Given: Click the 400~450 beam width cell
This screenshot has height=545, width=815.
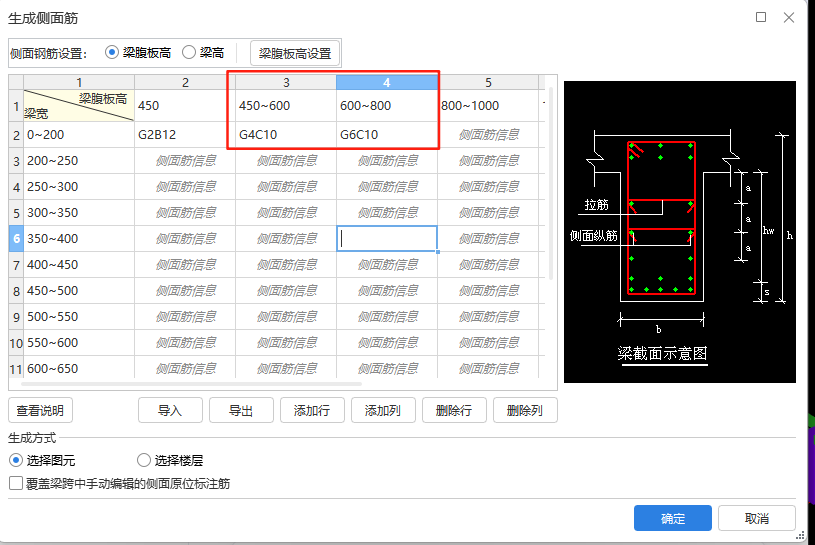Looking at the screenshot, I should point(79,264).
